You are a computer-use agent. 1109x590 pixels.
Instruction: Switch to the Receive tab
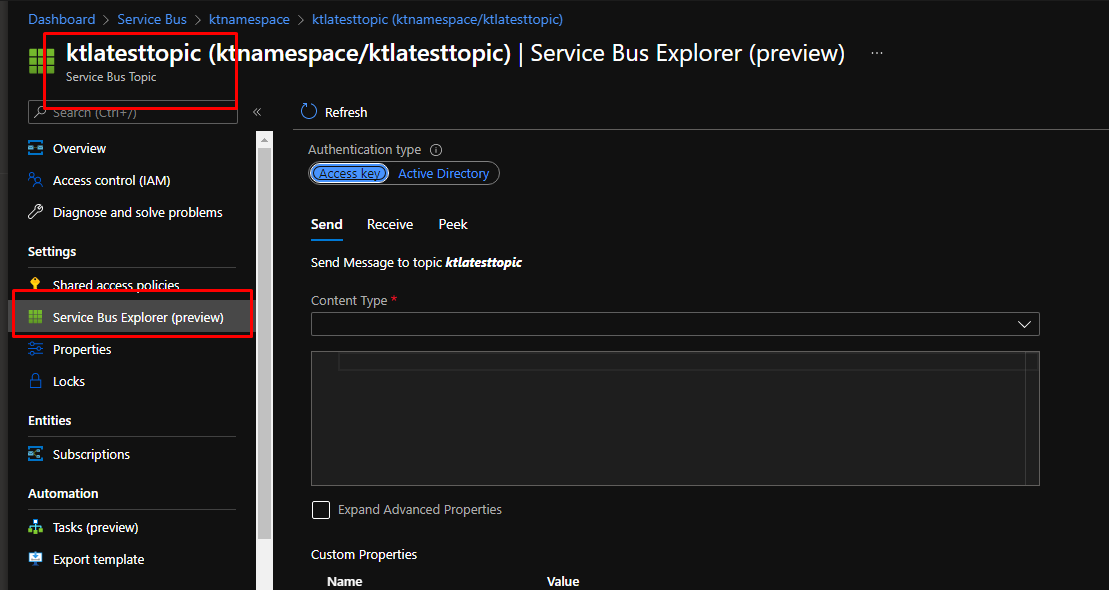click(x=390, y=225)
